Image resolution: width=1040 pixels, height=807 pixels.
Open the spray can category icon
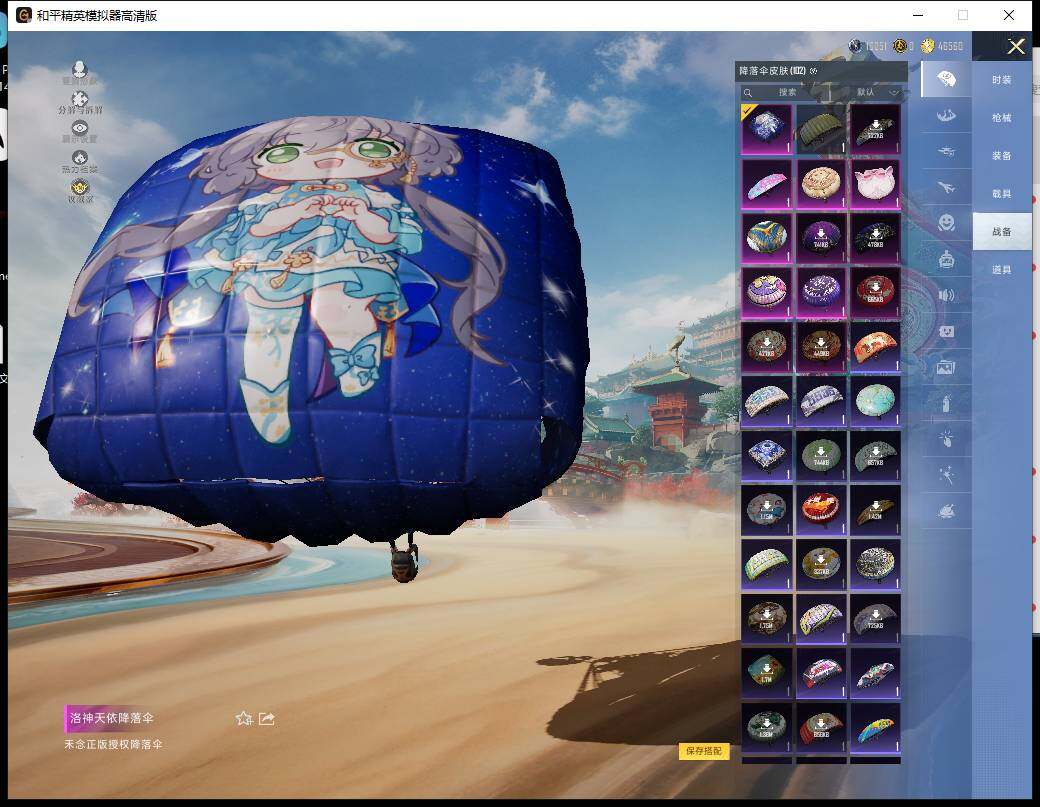pos(946,403)
